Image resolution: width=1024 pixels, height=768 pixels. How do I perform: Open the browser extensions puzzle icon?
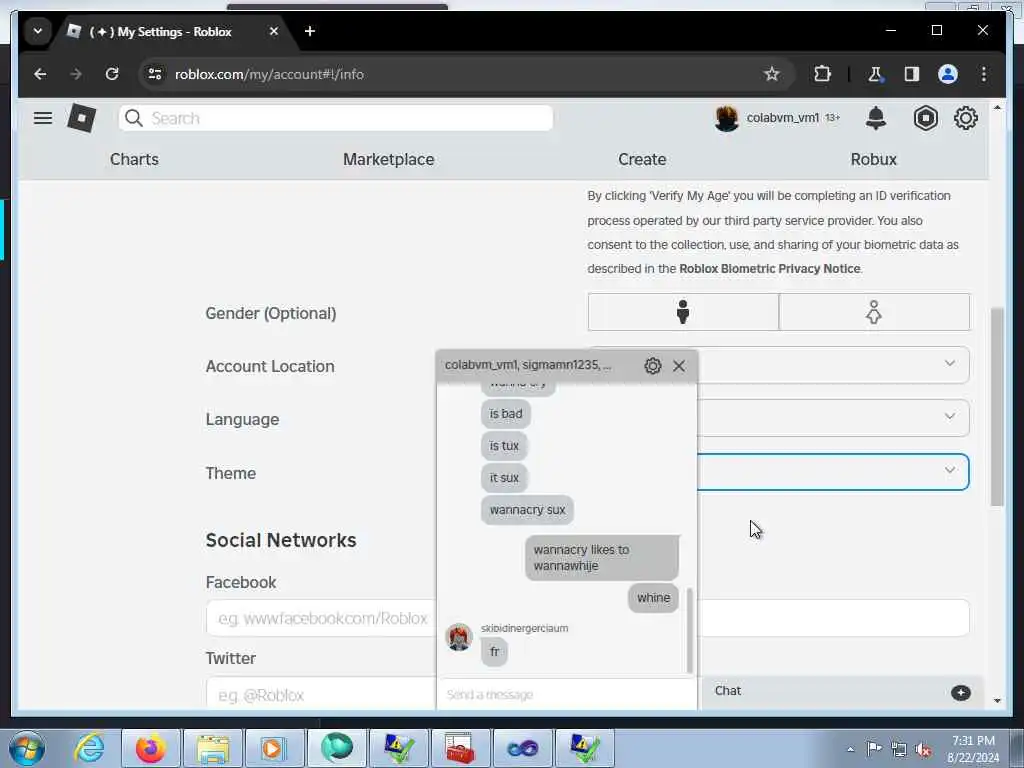[x=822, y=74]
